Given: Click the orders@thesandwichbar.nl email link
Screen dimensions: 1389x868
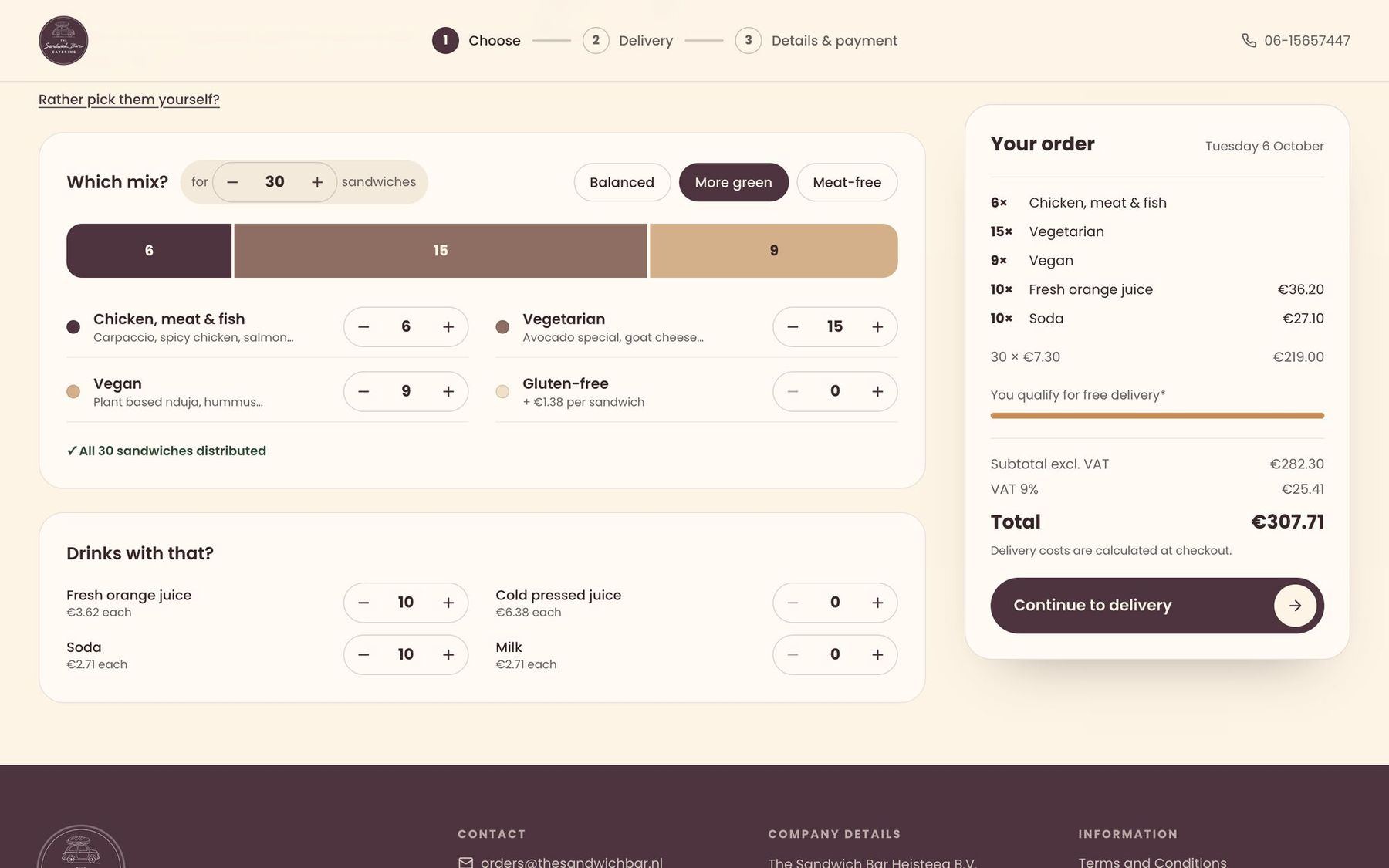Looking at the screenshot, I should pyautogui.click(x=571, y=862).
